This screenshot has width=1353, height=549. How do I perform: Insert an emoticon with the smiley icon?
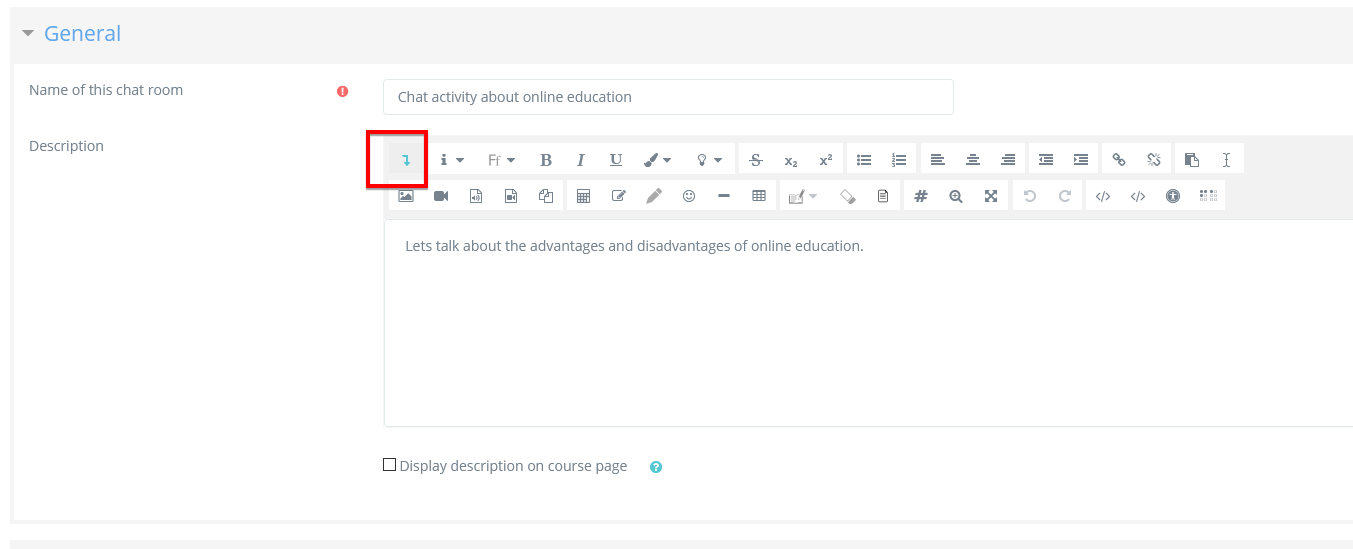pyautogui.click(x=689, y=196)
